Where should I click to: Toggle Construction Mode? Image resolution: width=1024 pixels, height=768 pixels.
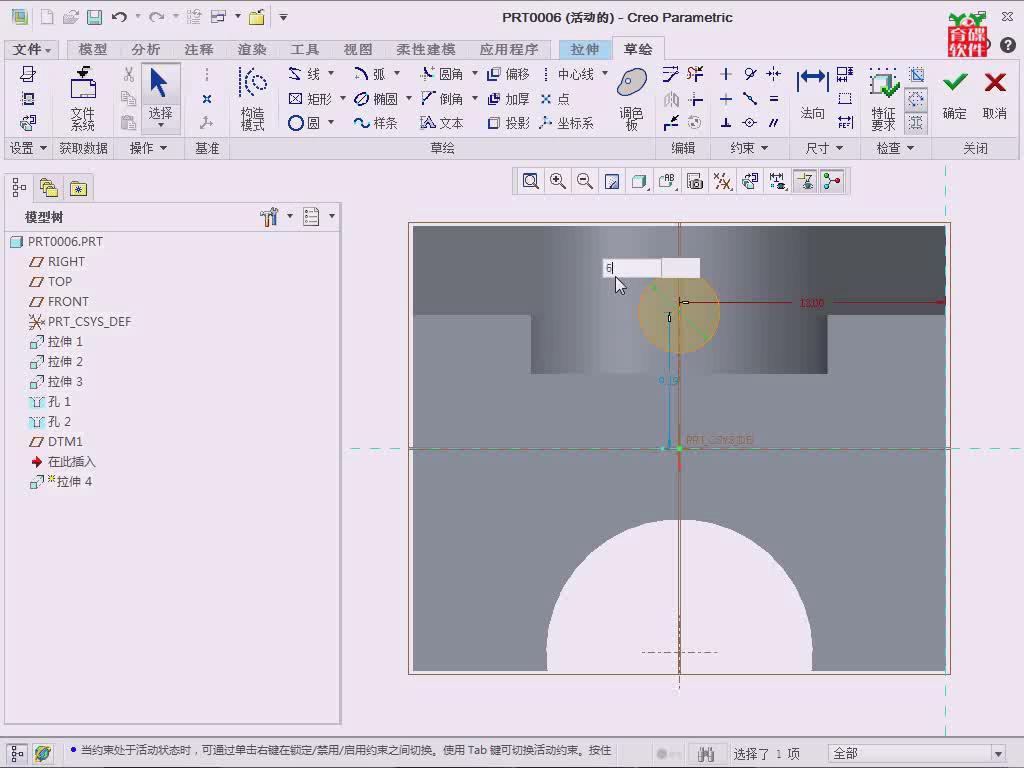point(252,98)
